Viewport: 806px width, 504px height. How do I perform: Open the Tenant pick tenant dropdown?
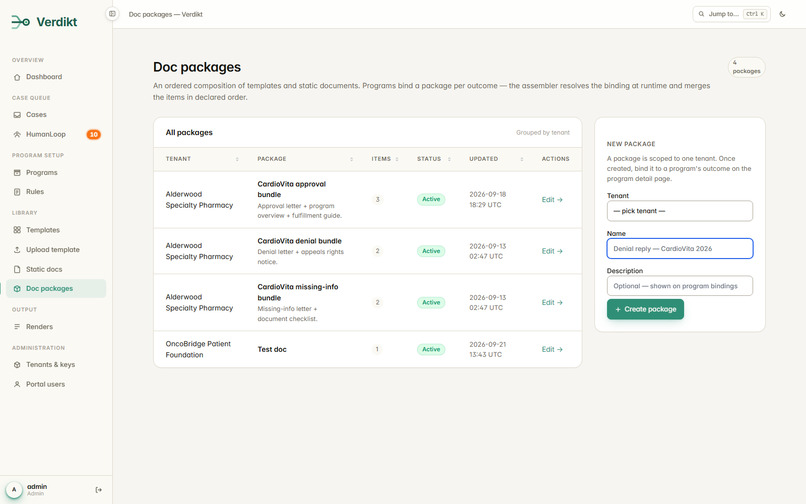pos(680,211)
